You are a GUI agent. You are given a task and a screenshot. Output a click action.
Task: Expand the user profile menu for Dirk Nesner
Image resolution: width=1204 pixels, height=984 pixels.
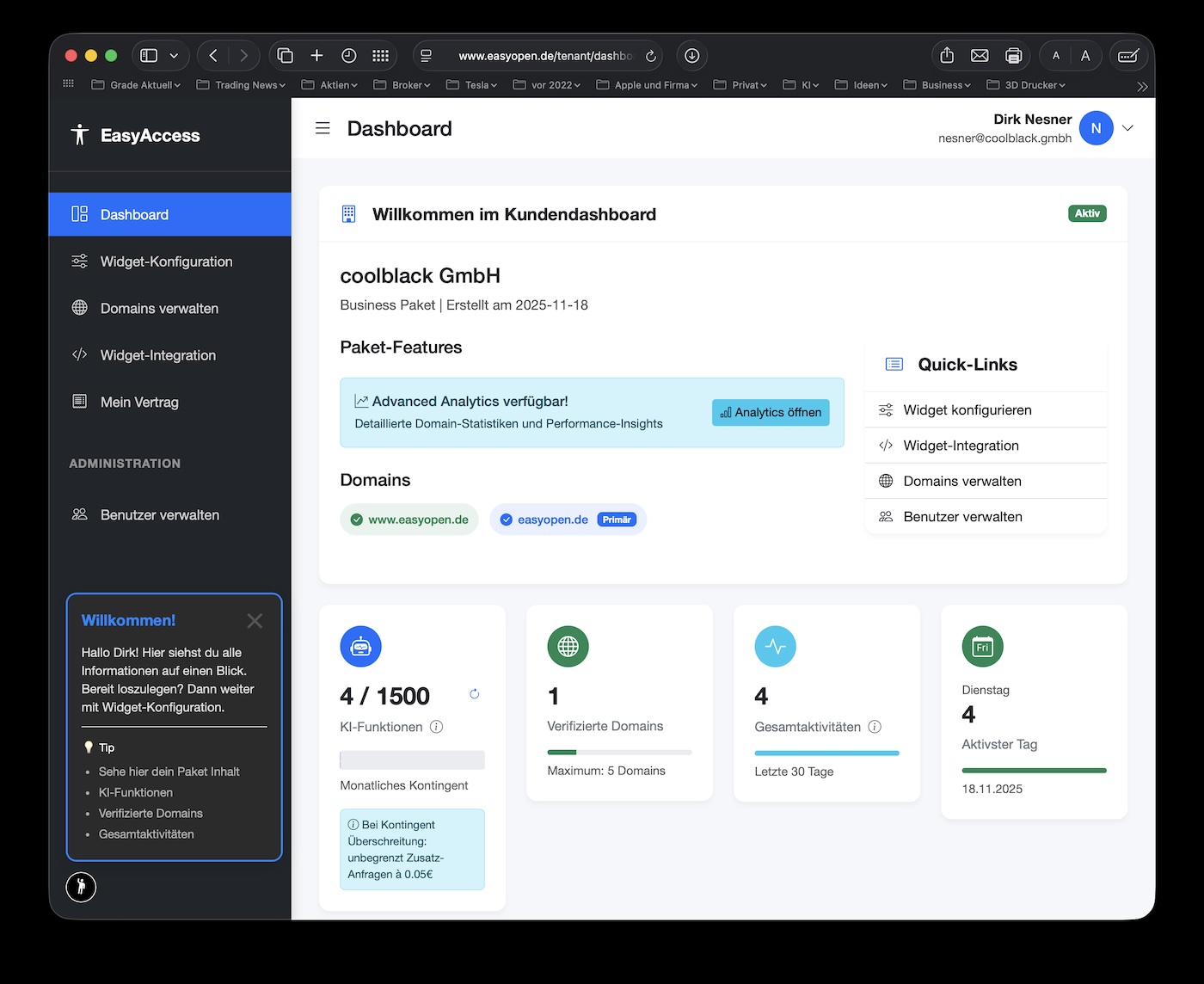[x=1127, y=127]
